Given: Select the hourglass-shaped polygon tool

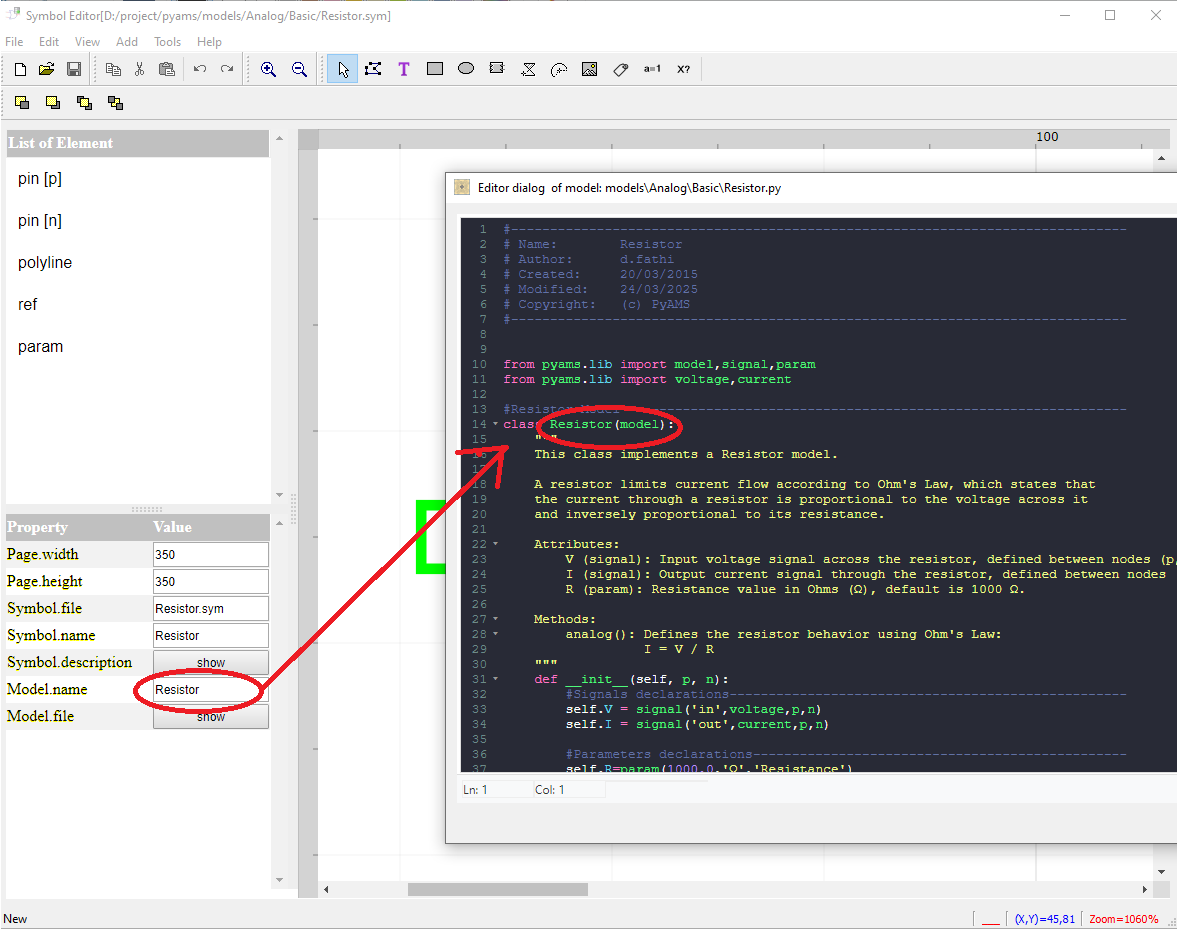Looking at the screenshot, I should 528,70.
